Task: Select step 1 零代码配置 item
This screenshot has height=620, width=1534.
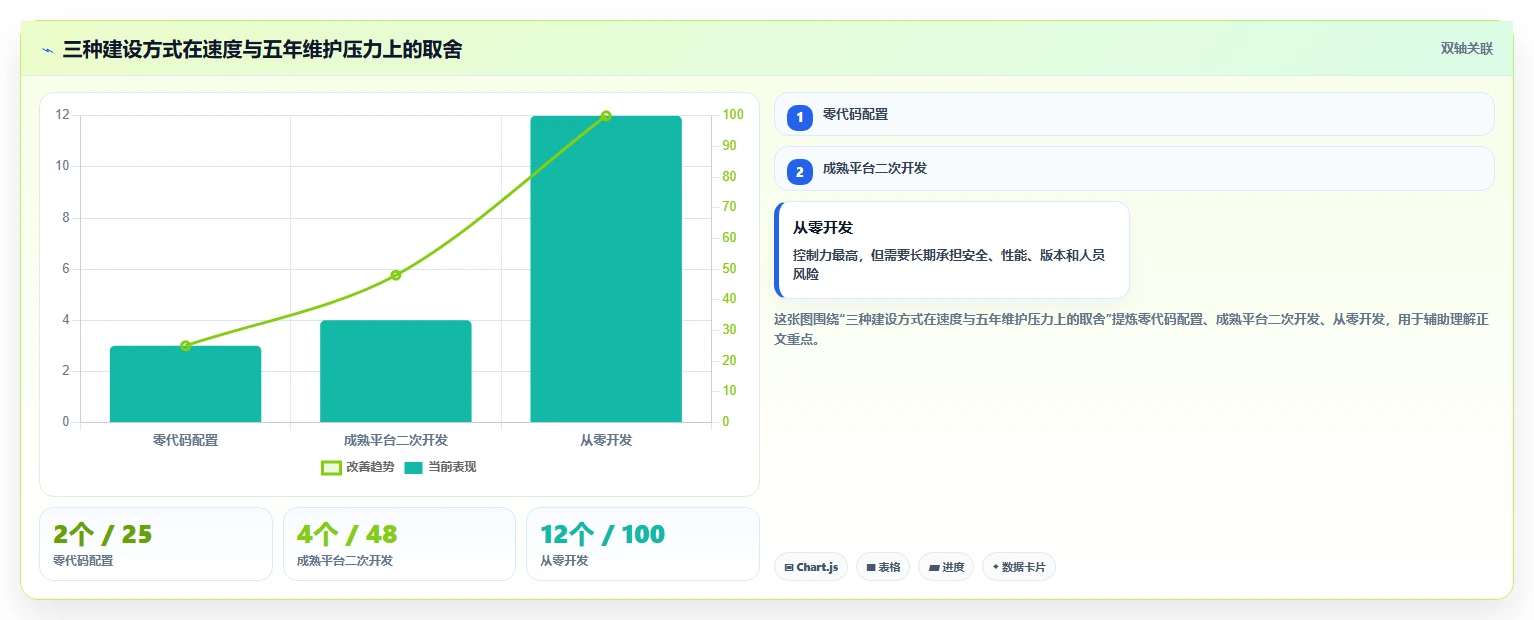Action: 1134,114
